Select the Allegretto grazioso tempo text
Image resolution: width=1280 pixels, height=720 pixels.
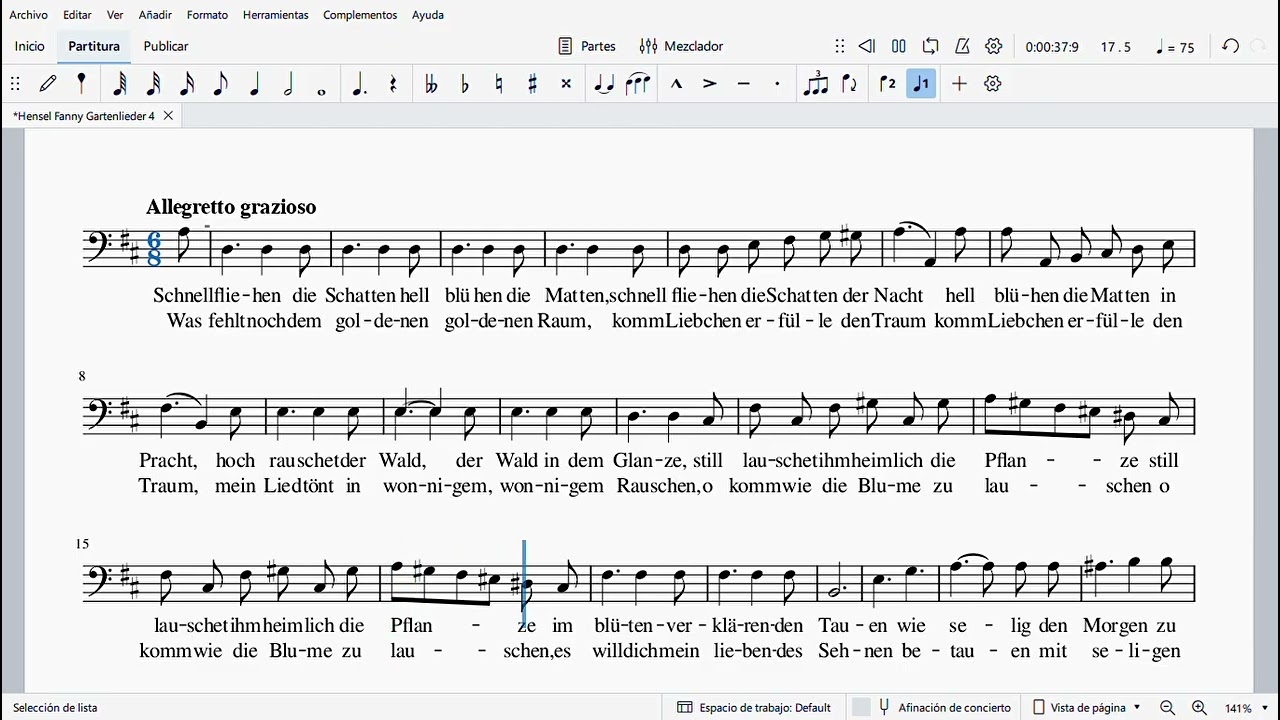point(231,207)
